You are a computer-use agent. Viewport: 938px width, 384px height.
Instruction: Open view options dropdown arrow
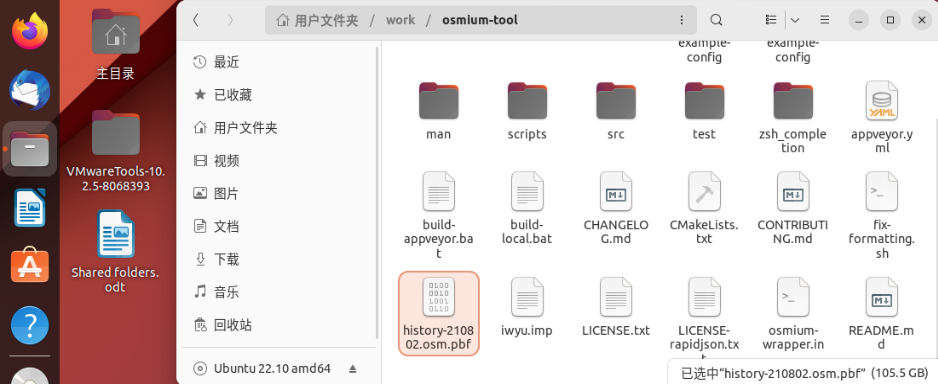coord(795,20)
